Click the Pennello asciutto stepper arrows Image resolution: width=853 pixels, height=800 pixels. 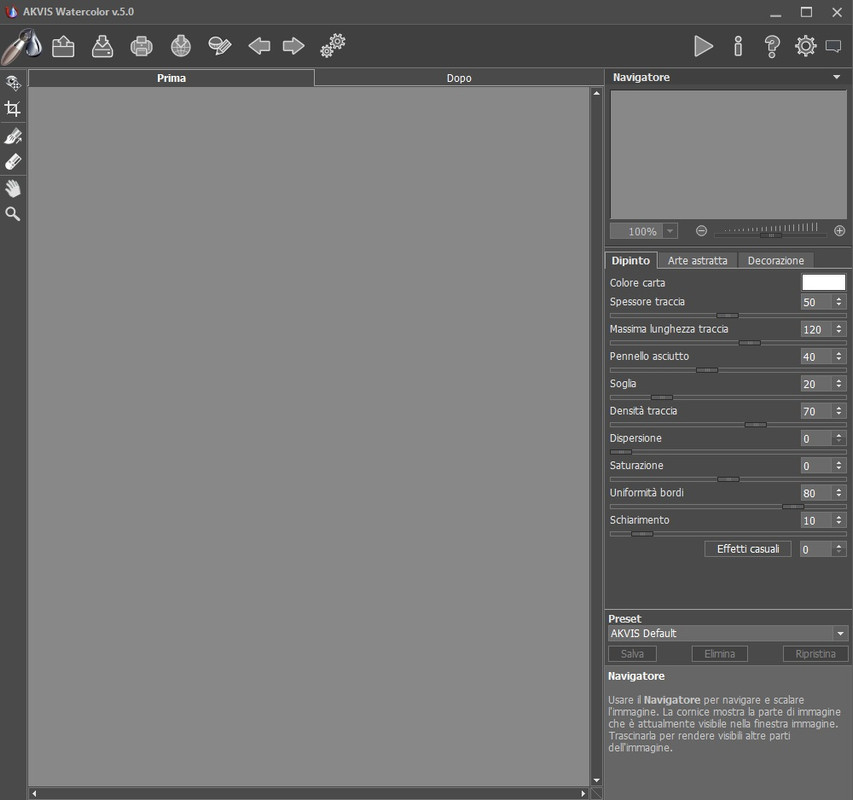[x=838, y=356]
